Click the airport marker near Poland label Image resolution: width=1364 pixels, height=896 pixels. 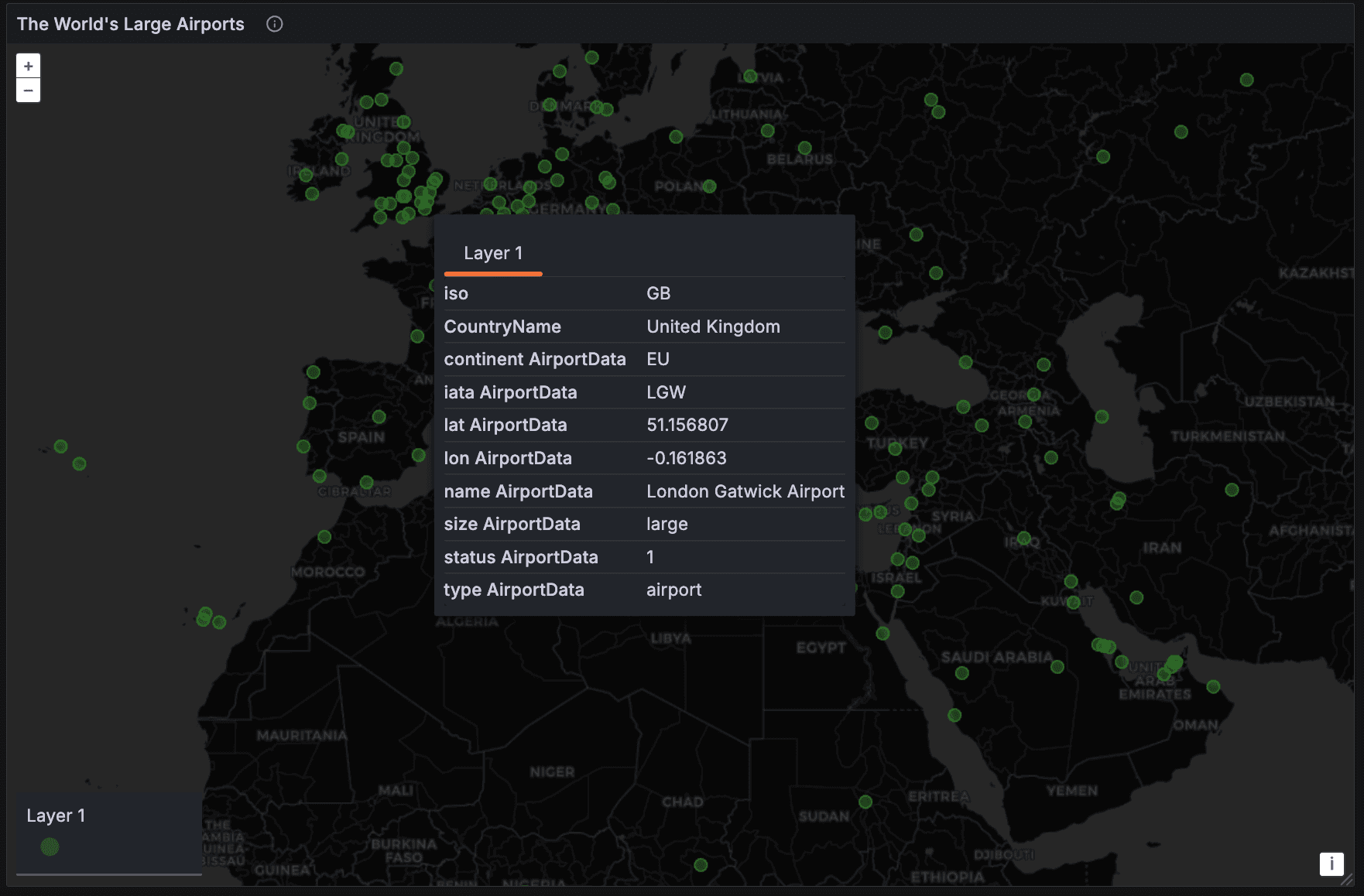coord(709,186)
